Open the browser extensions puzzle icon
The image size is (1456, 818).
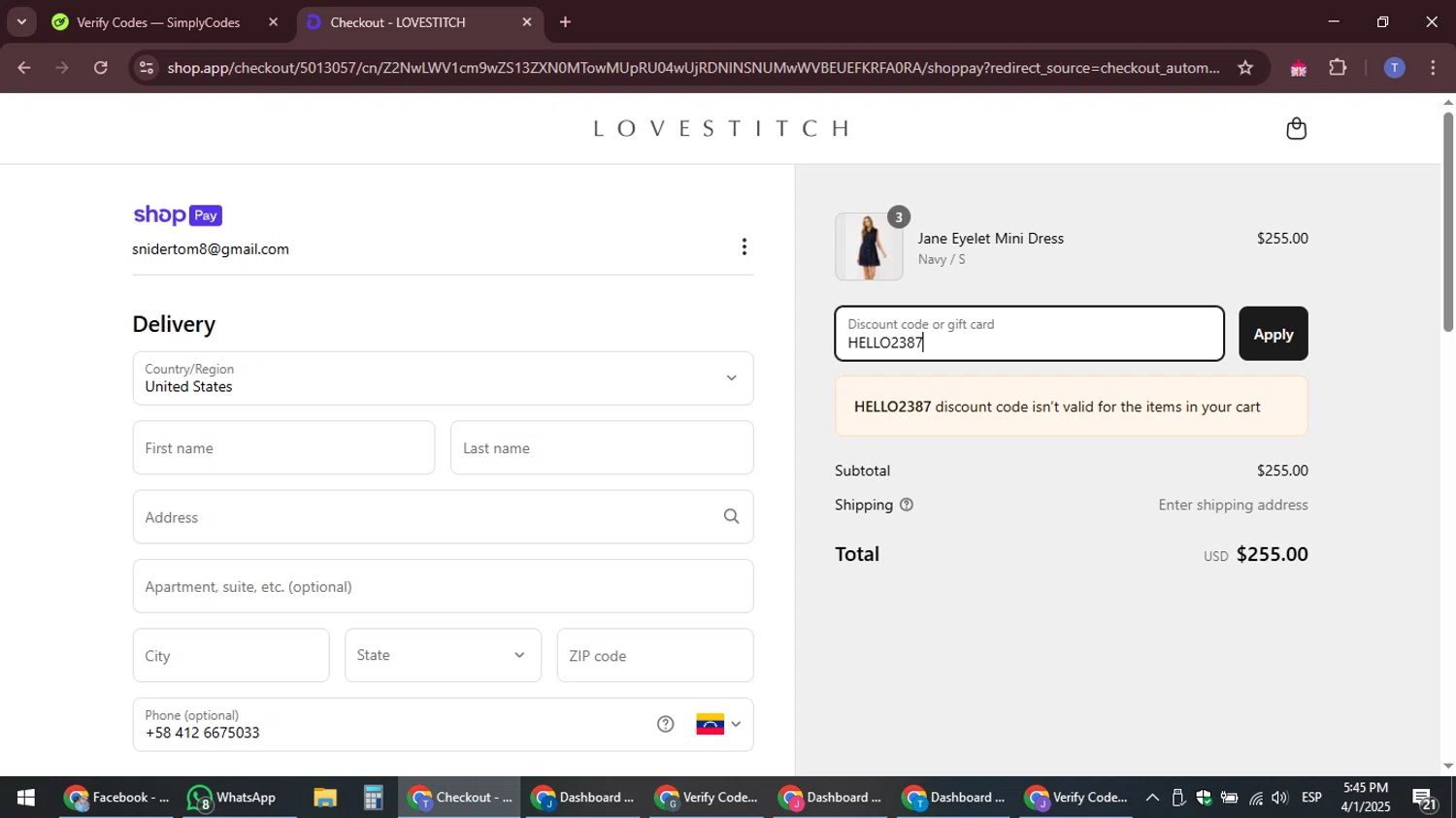pos(1338,68)
